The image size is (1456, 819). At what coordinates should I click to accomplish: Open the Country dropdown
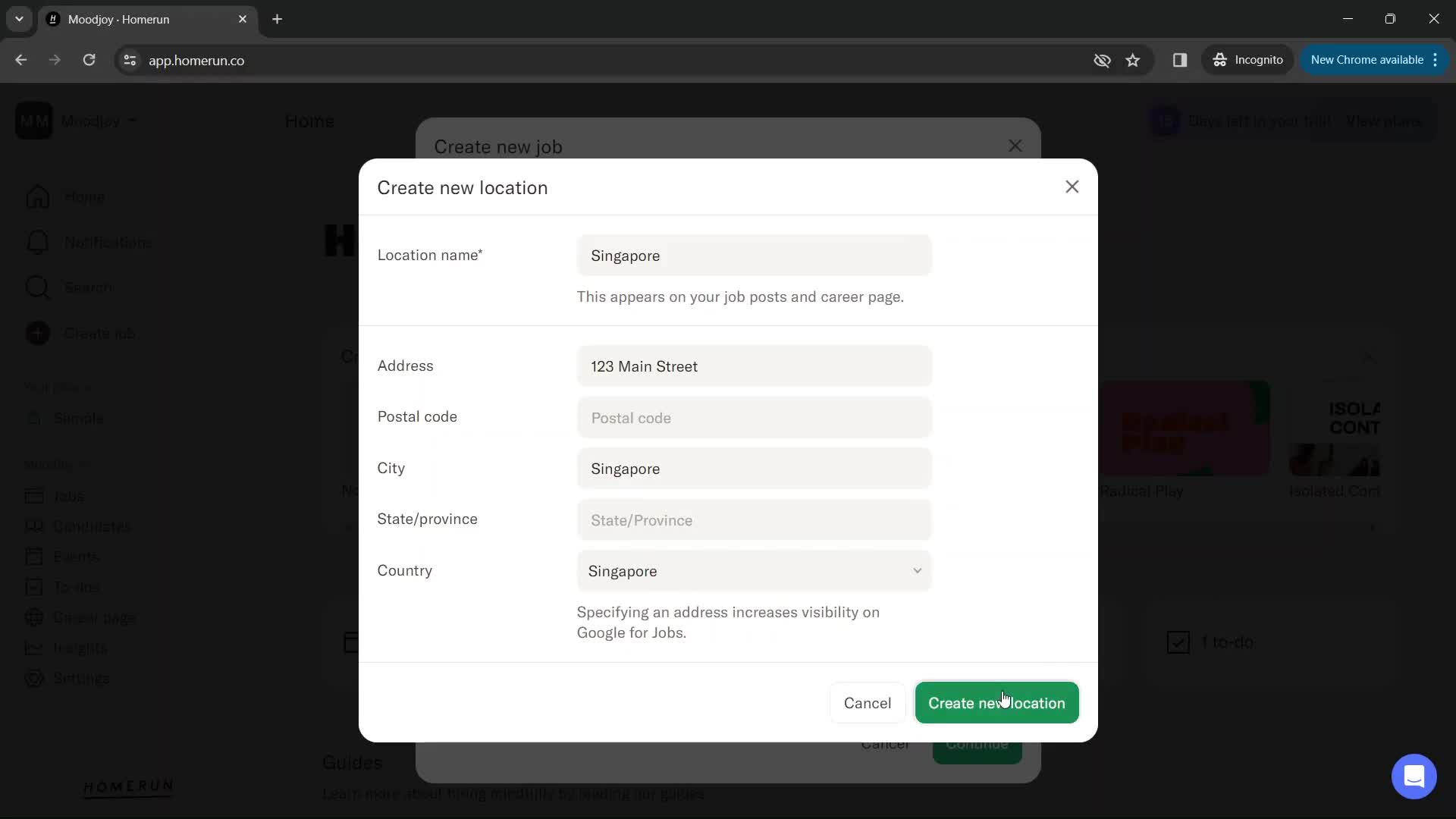pyautogui.click(x=754, y=571)
